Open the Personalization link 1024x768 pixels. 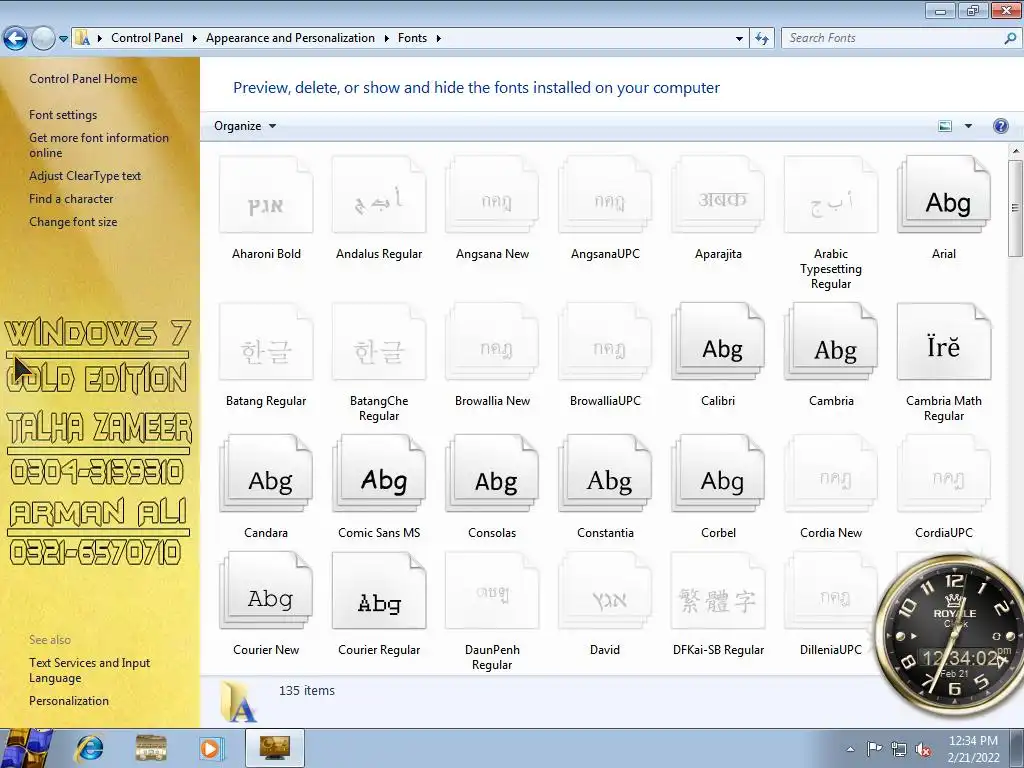point(69,701)
